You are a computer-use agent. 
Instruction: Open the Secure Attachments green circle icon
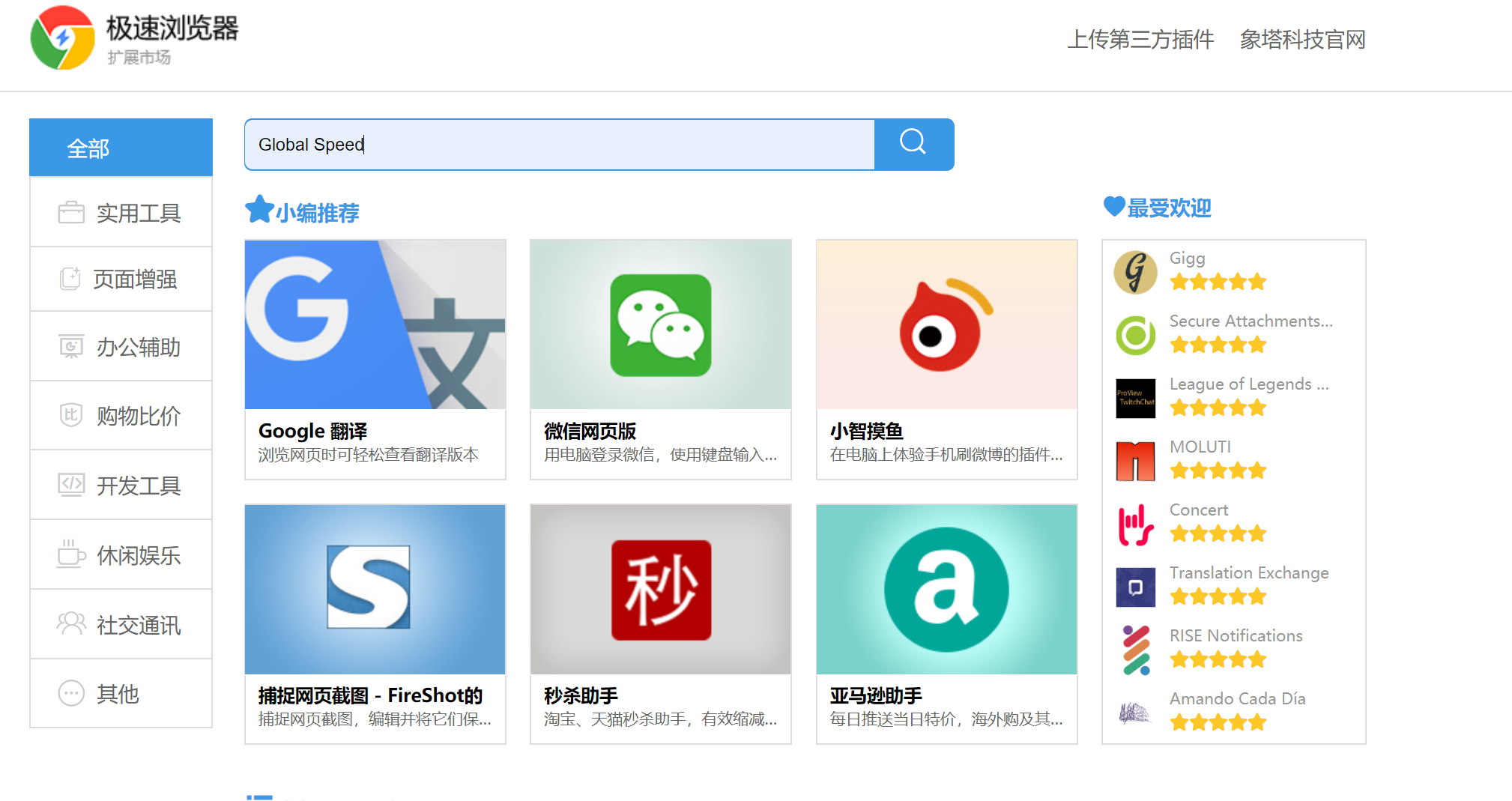(x=1135, y=335)
